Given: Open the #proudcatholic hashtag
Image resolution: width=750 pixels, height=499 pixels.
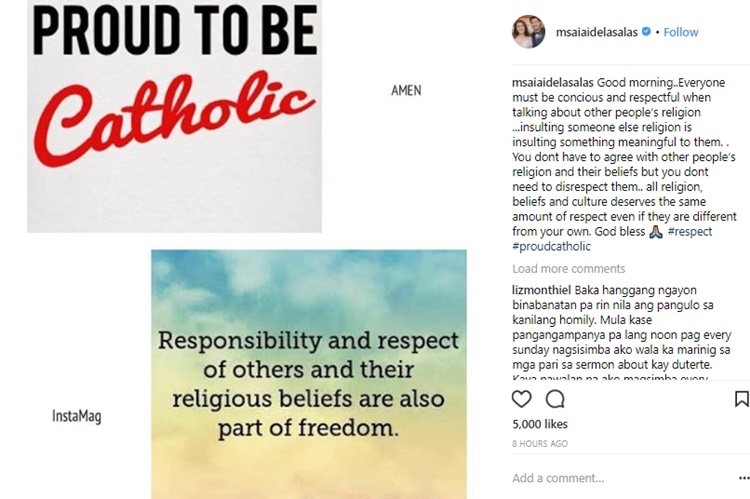Looking at the screenshot, I should (551, 246).
